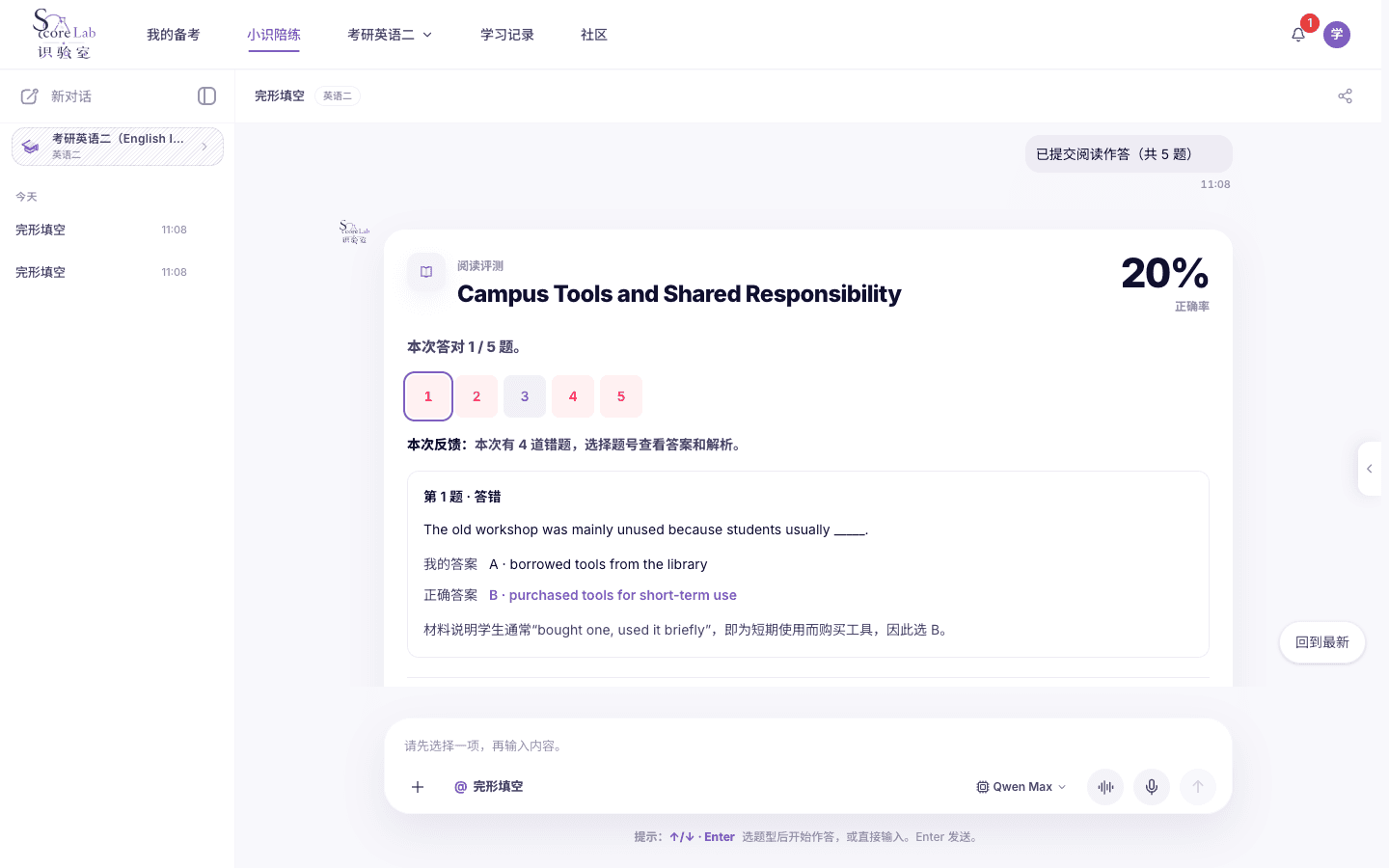Click my answer 'borrowed tools from the library'
Screen dimensions: 1389x868
[x=598, y=564]
